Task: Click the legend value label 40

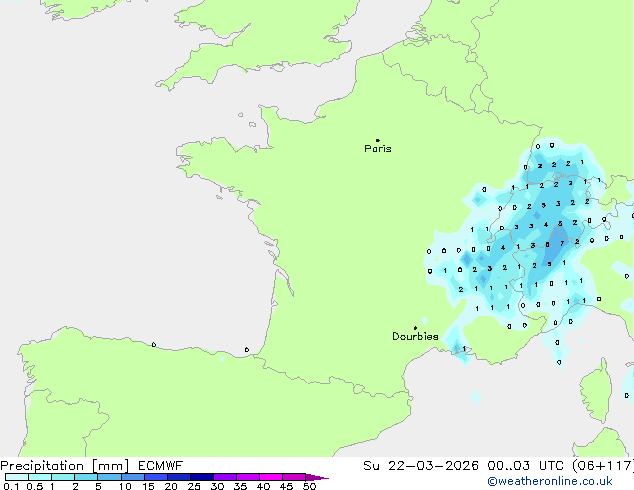Action: pos(263,486)
